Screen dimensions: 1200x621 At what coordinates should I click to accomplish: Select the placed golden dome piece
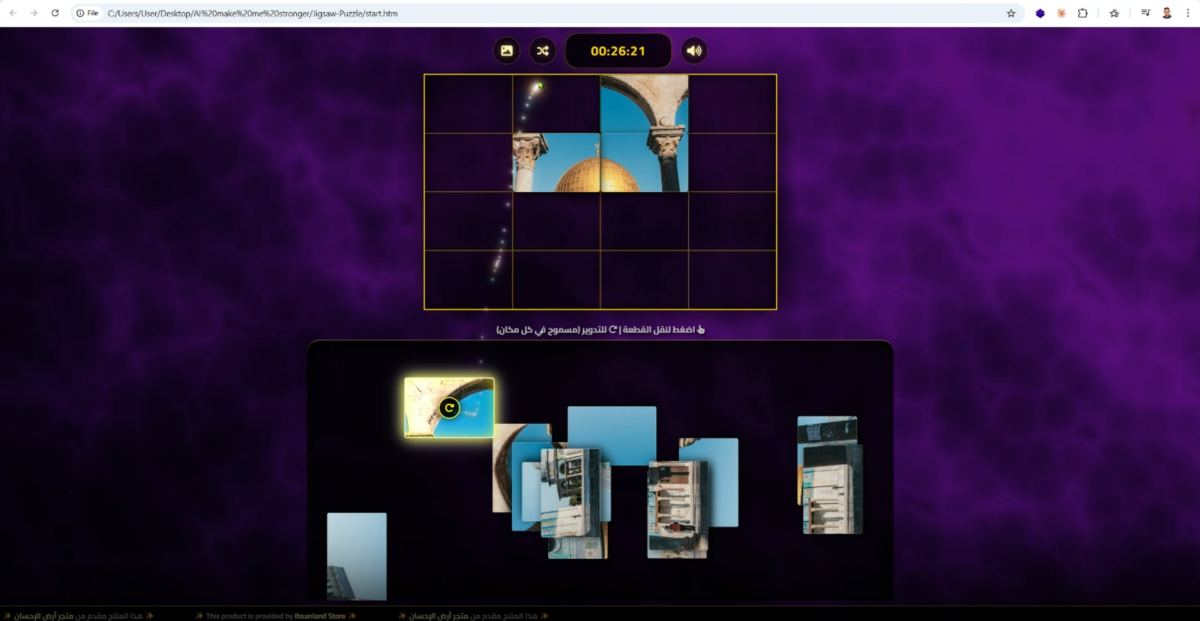click(x=556, y=162)
